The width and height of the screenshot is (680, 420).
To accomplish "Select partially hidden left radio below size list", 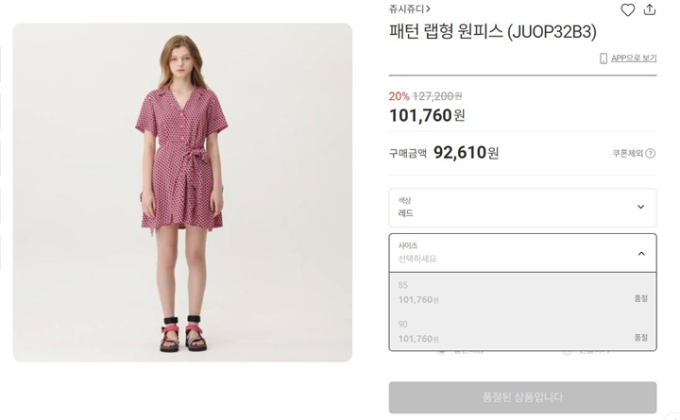I will coord(441,352).
